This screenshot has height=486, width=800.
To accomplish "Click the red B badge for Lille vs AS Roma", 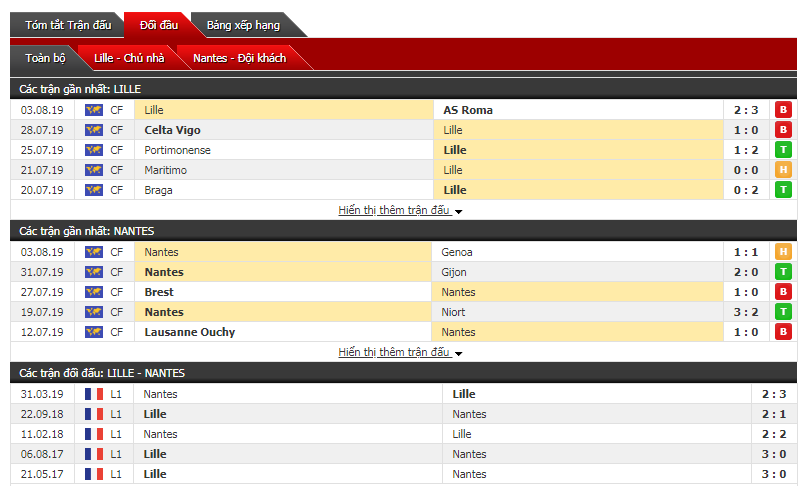I will pyautogui.click(x=783, y=110).
